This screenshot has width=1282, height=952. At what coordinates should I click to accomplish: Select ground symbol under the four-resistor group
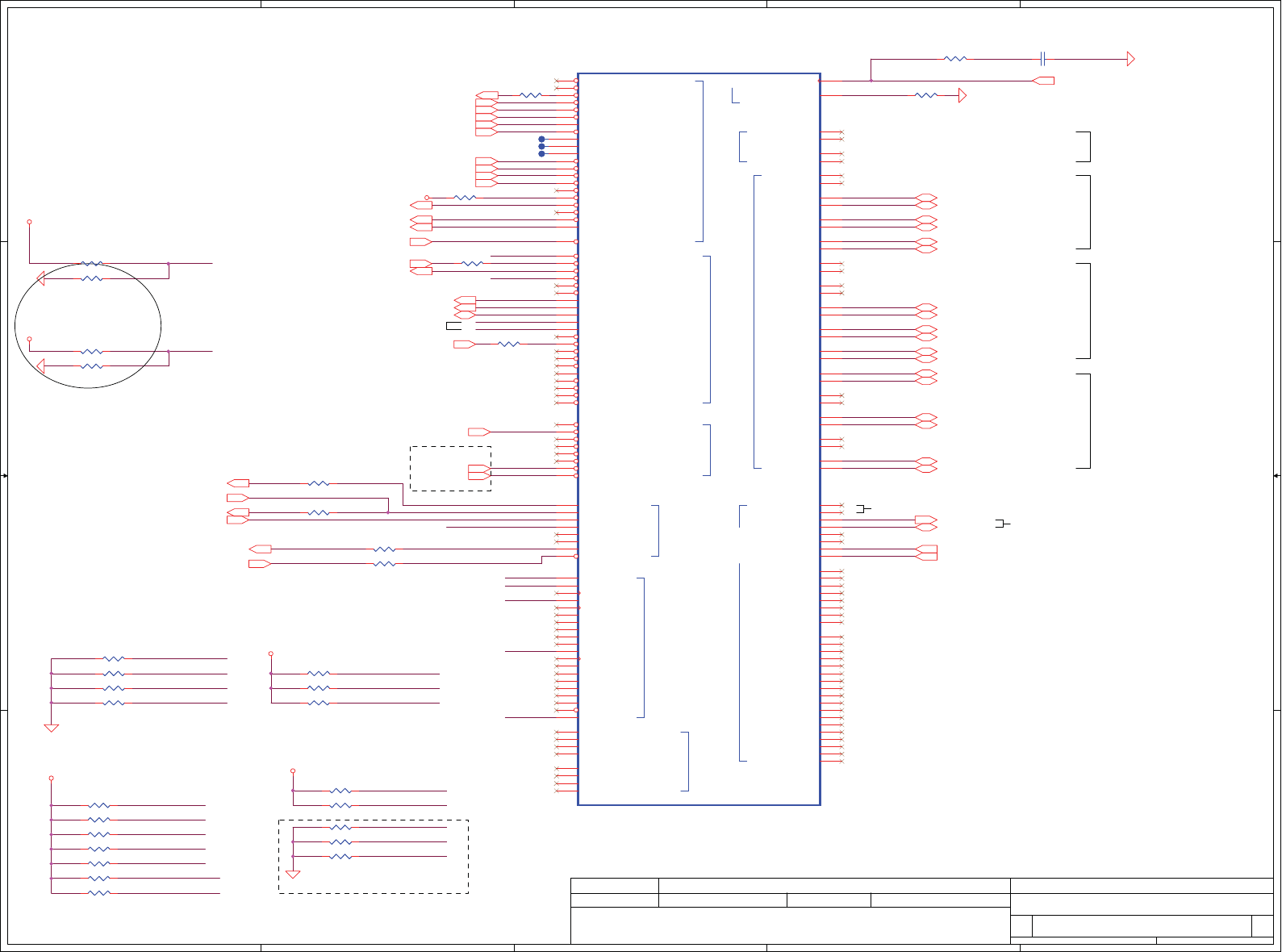click(51, 729)
